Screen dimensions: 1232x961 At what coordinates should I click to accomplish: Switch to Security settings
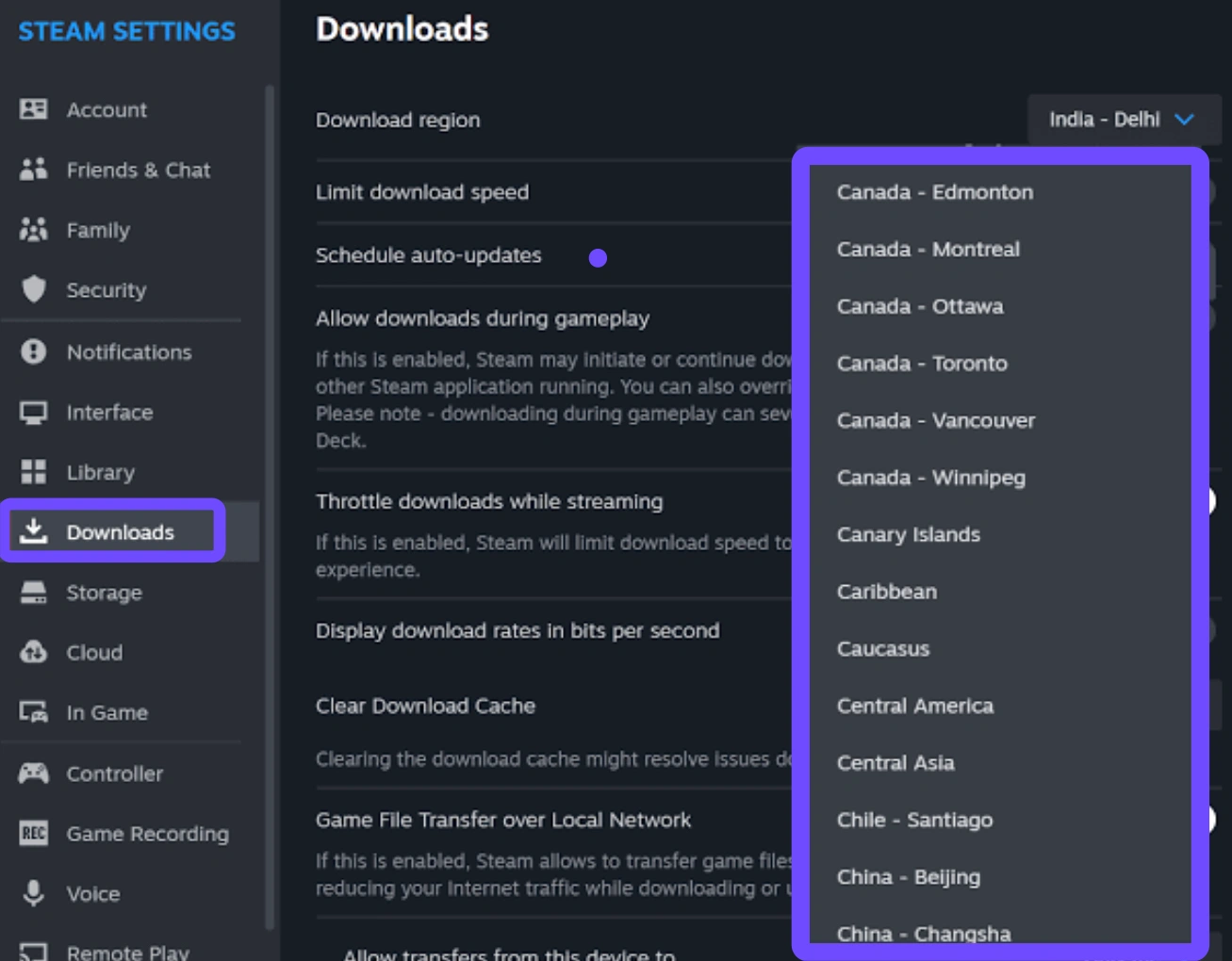tap(107, 290)
